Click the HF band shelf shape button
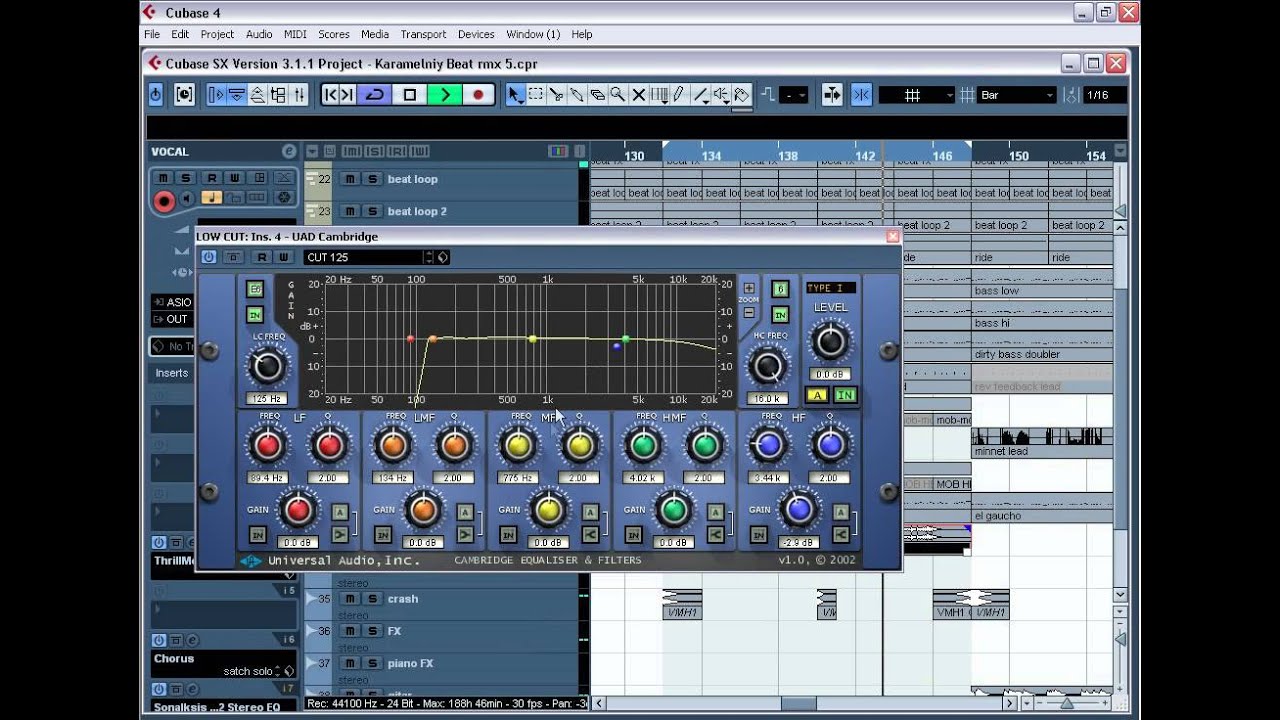 pos(840,535)
